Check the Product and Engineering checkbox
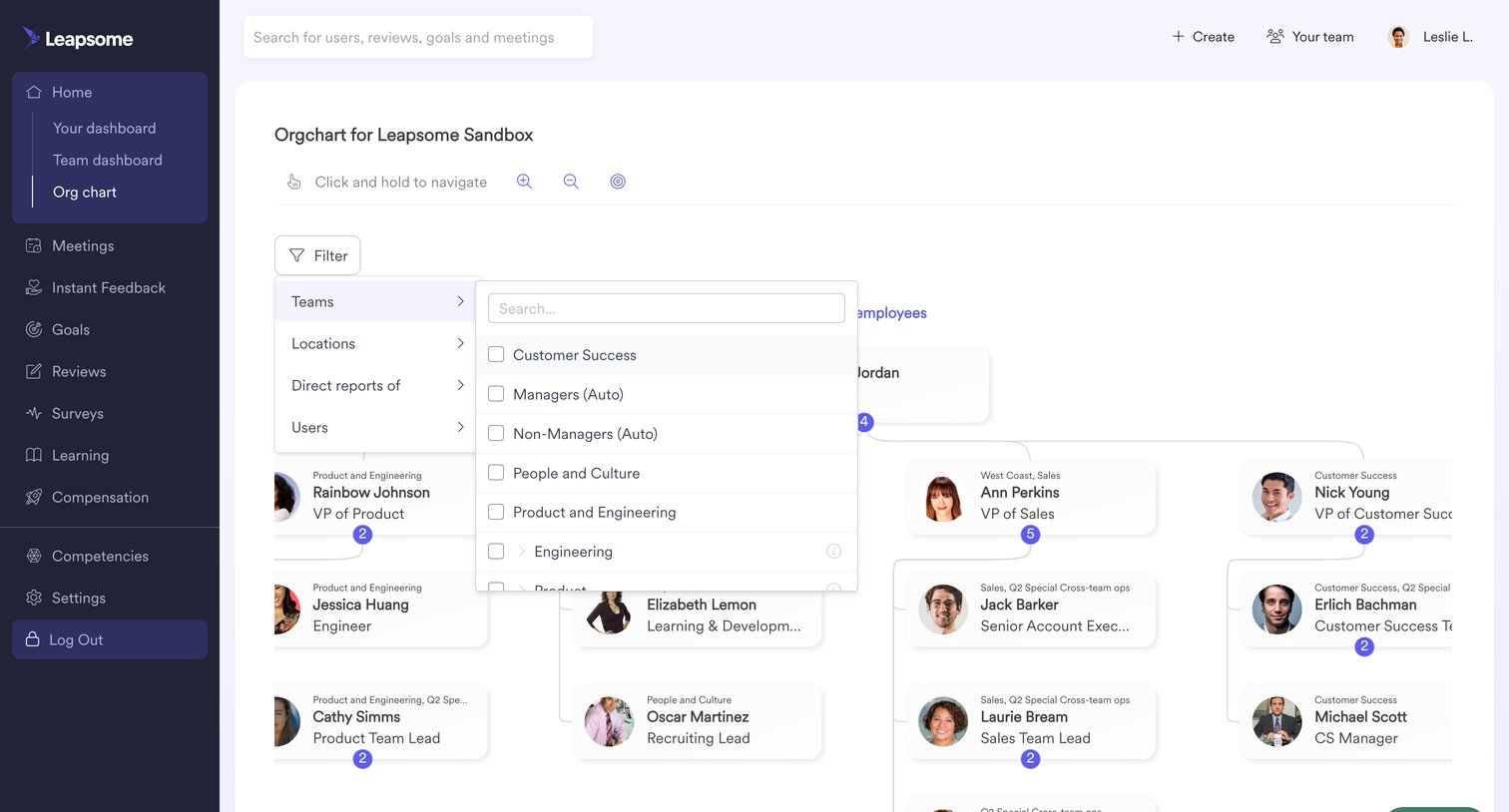1509x812 pixels. (496, 512)
